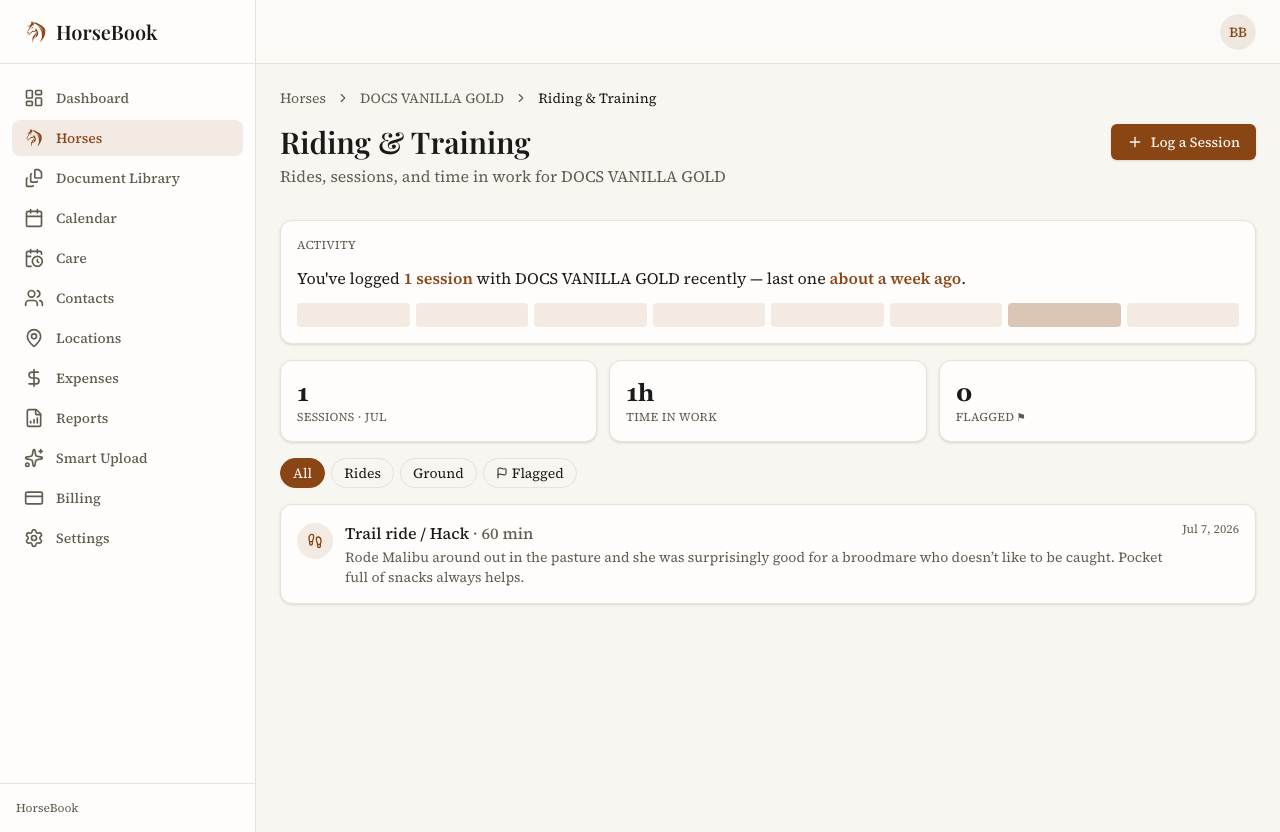Click the ACTIVITY section heading
Screen dimensions: 1280x832
(326, 245)
